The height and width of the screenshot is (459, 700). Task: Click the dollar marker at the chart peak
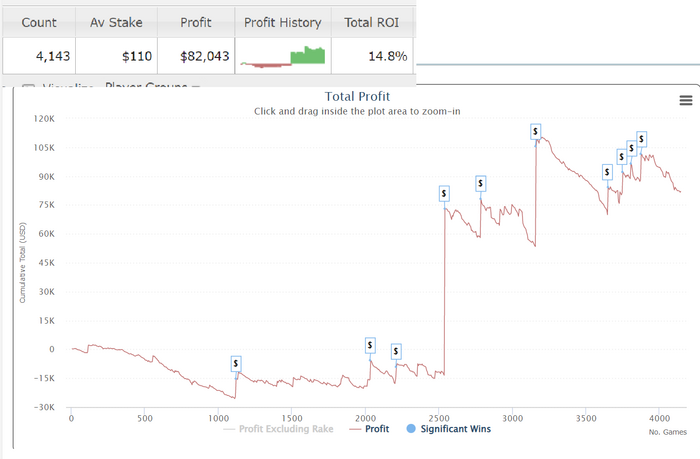pos(536,132)
